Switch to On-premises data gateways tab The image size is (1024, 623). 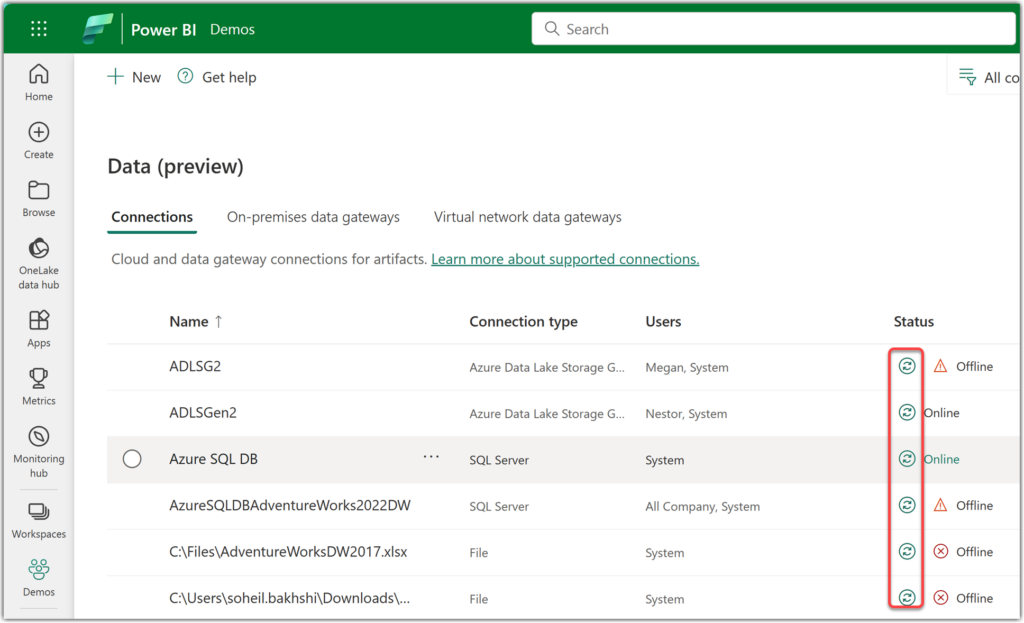[313, 217]
